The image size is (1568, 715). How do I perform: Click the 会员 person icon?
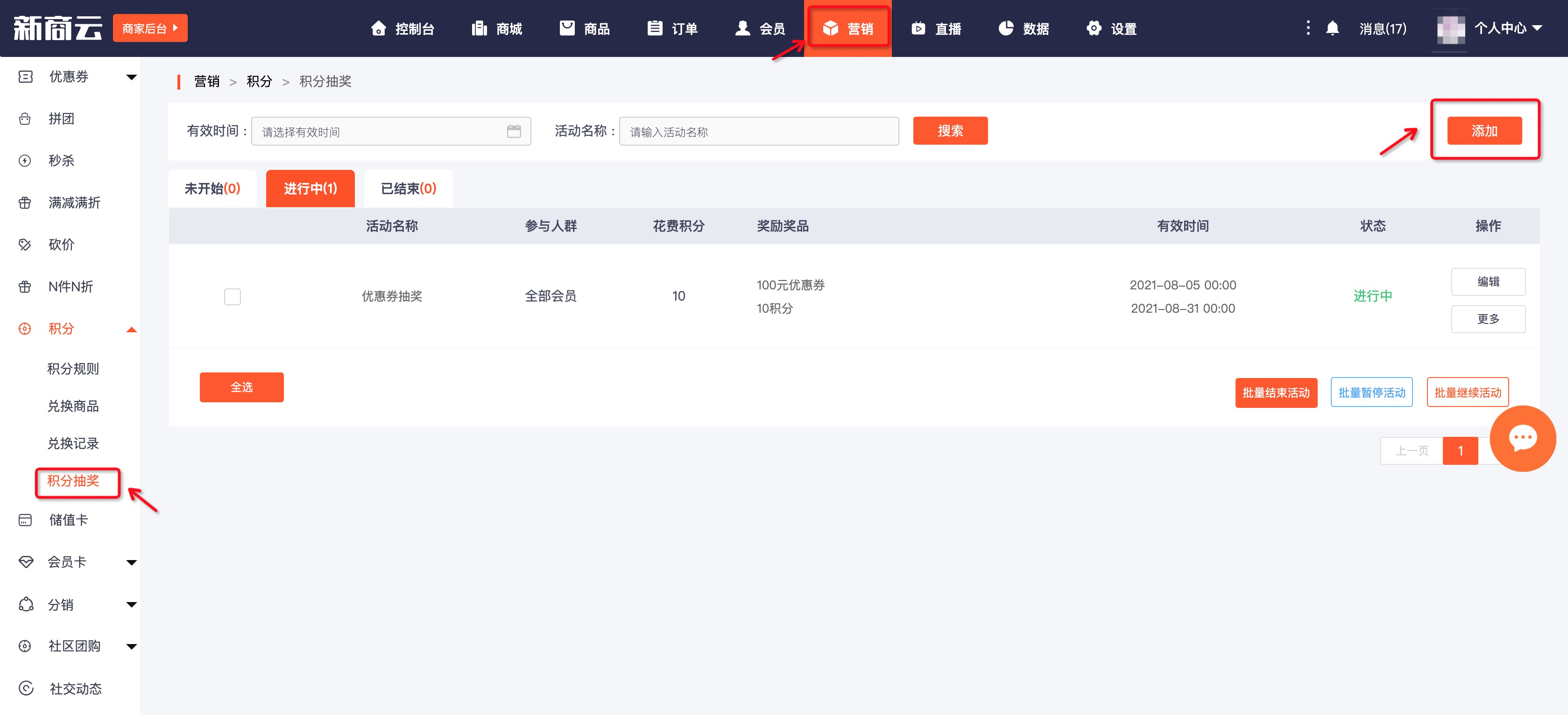(x=742, y=28)
